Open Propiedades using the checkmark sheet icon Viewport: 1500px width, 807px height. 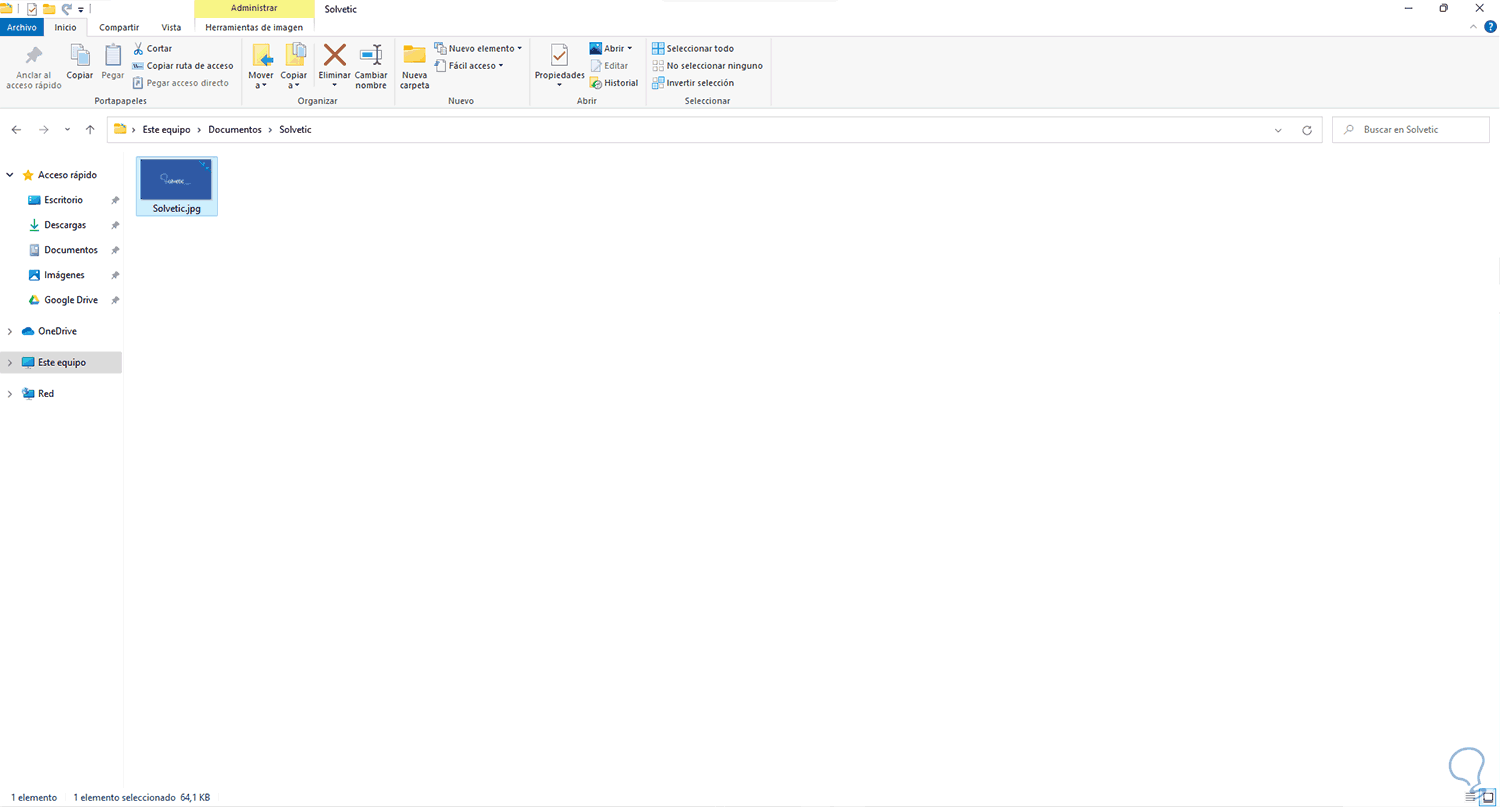coord(559,57)
